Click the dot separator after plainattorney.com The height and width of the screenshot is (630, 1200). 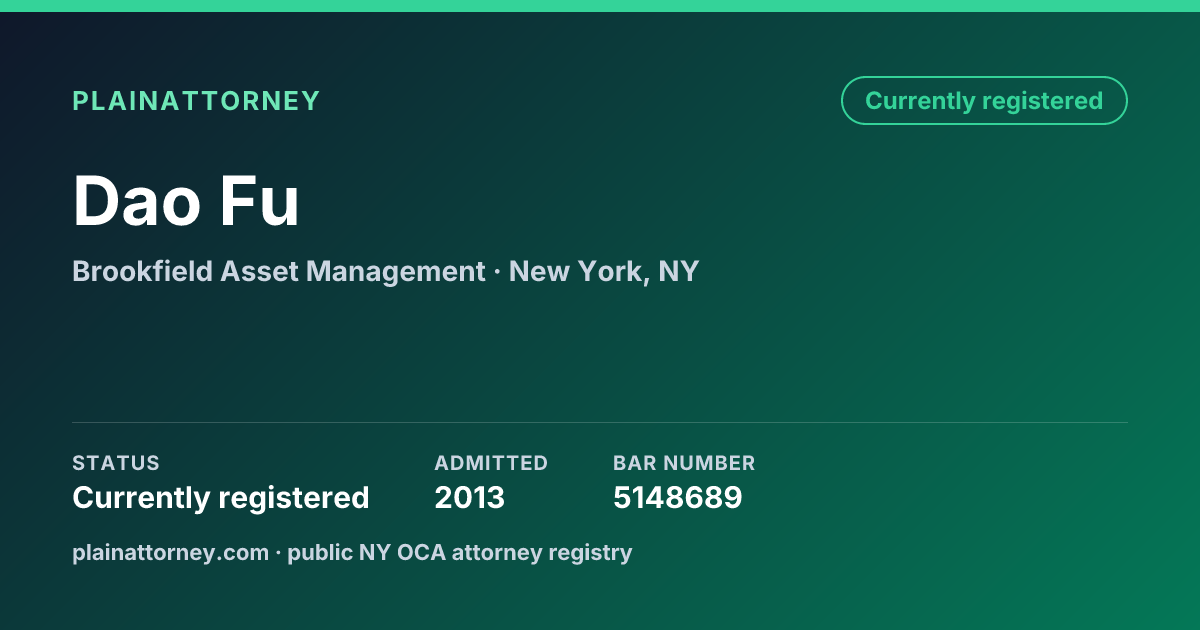tap(278, 553)
